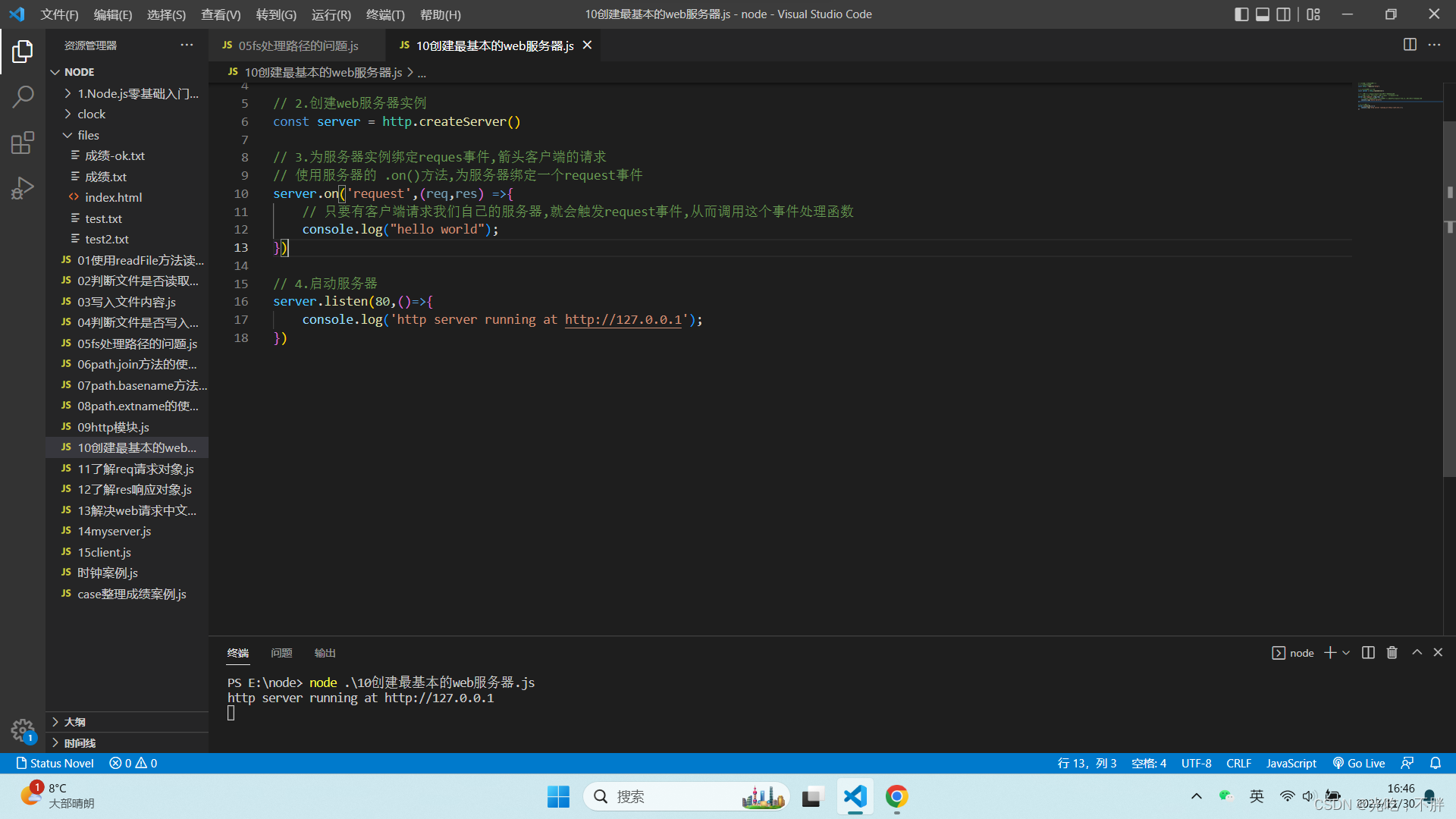Open the Search view in activity bar
The height and width of the screenshot is (819, 1456).
point(23,96)
